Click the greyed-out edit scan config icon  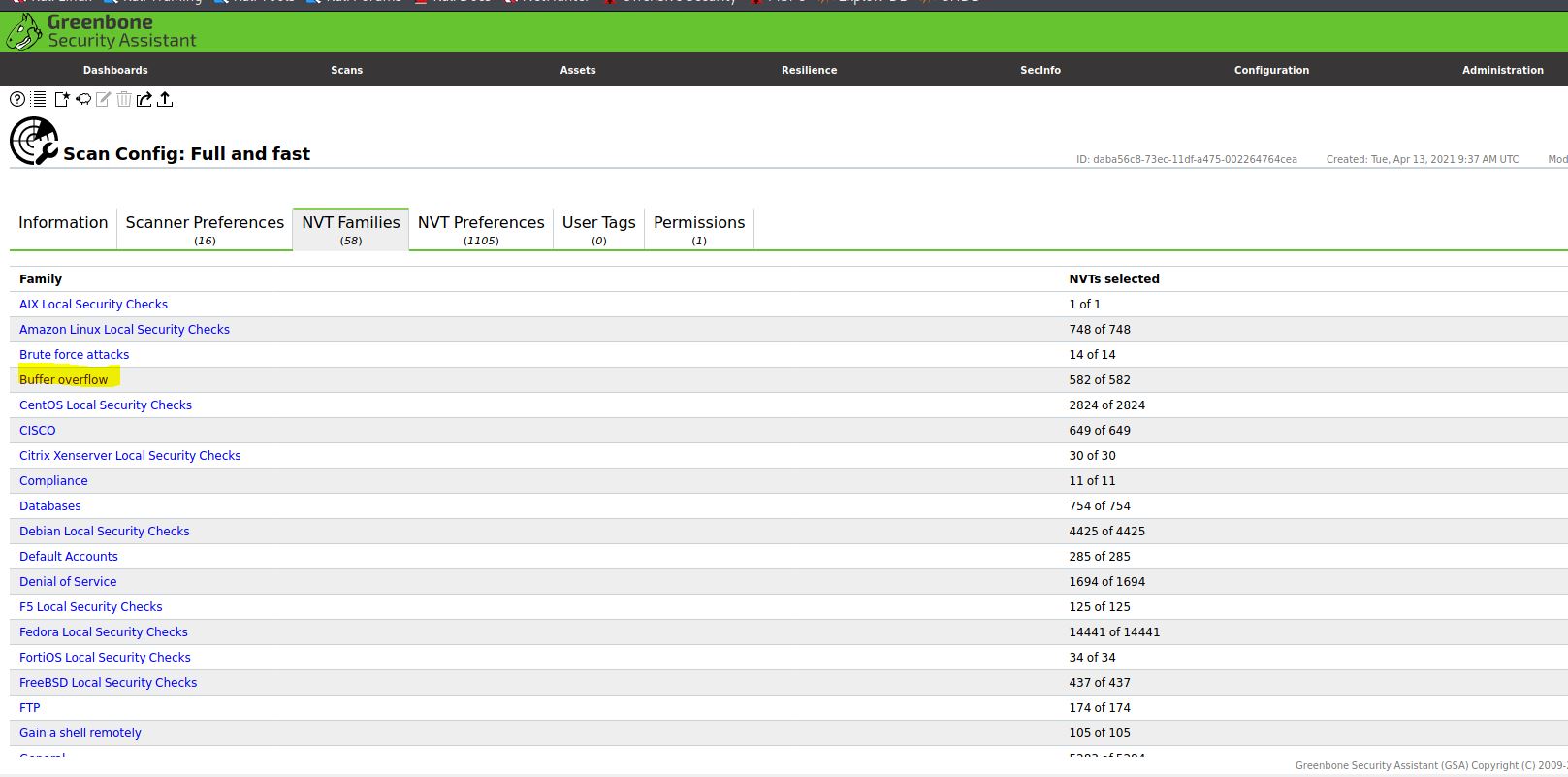coord(104,99)
